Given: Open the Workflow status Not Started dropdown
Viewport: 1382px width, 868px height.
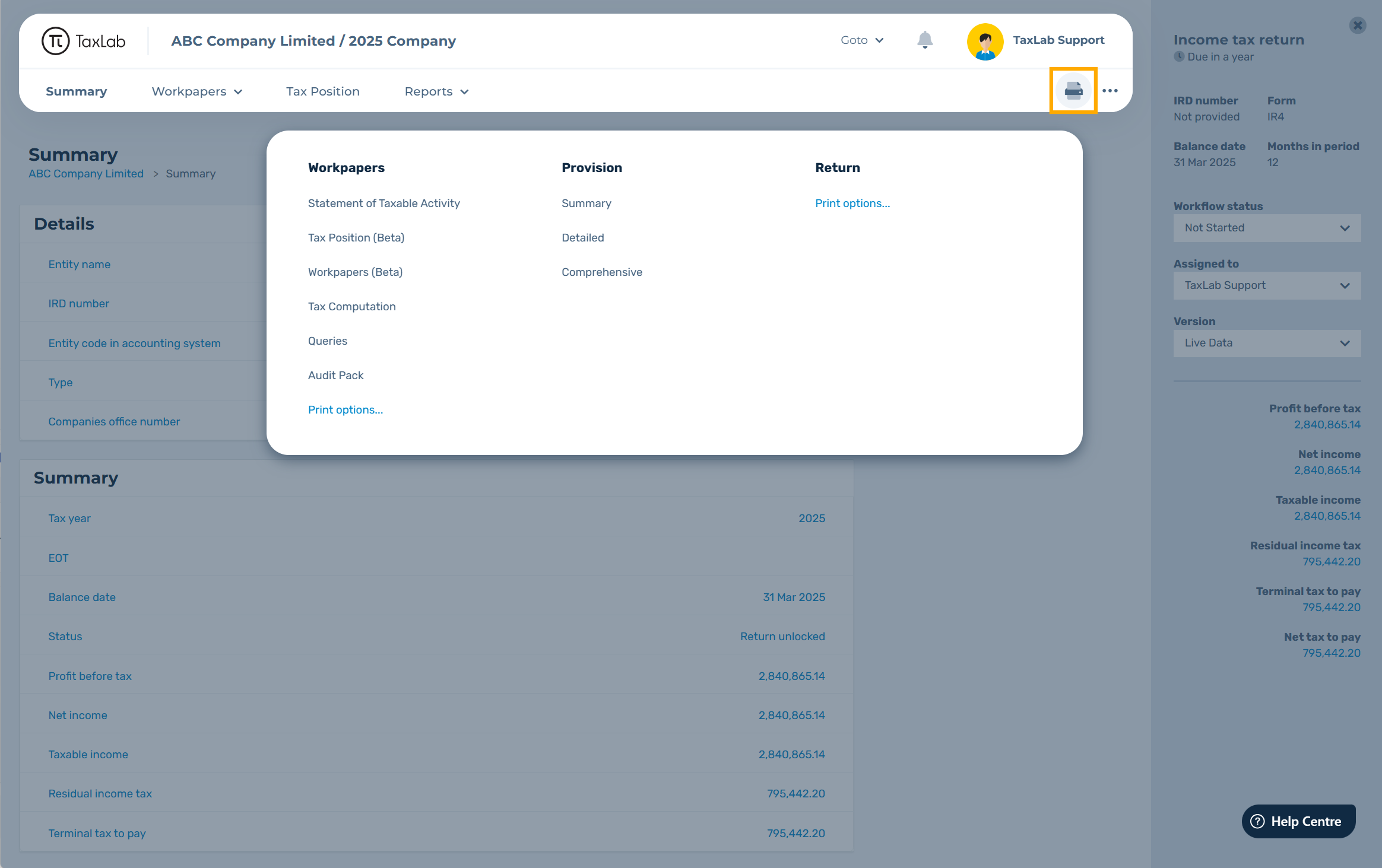Looking at the screenshot, I should (x=1266, y=228).
